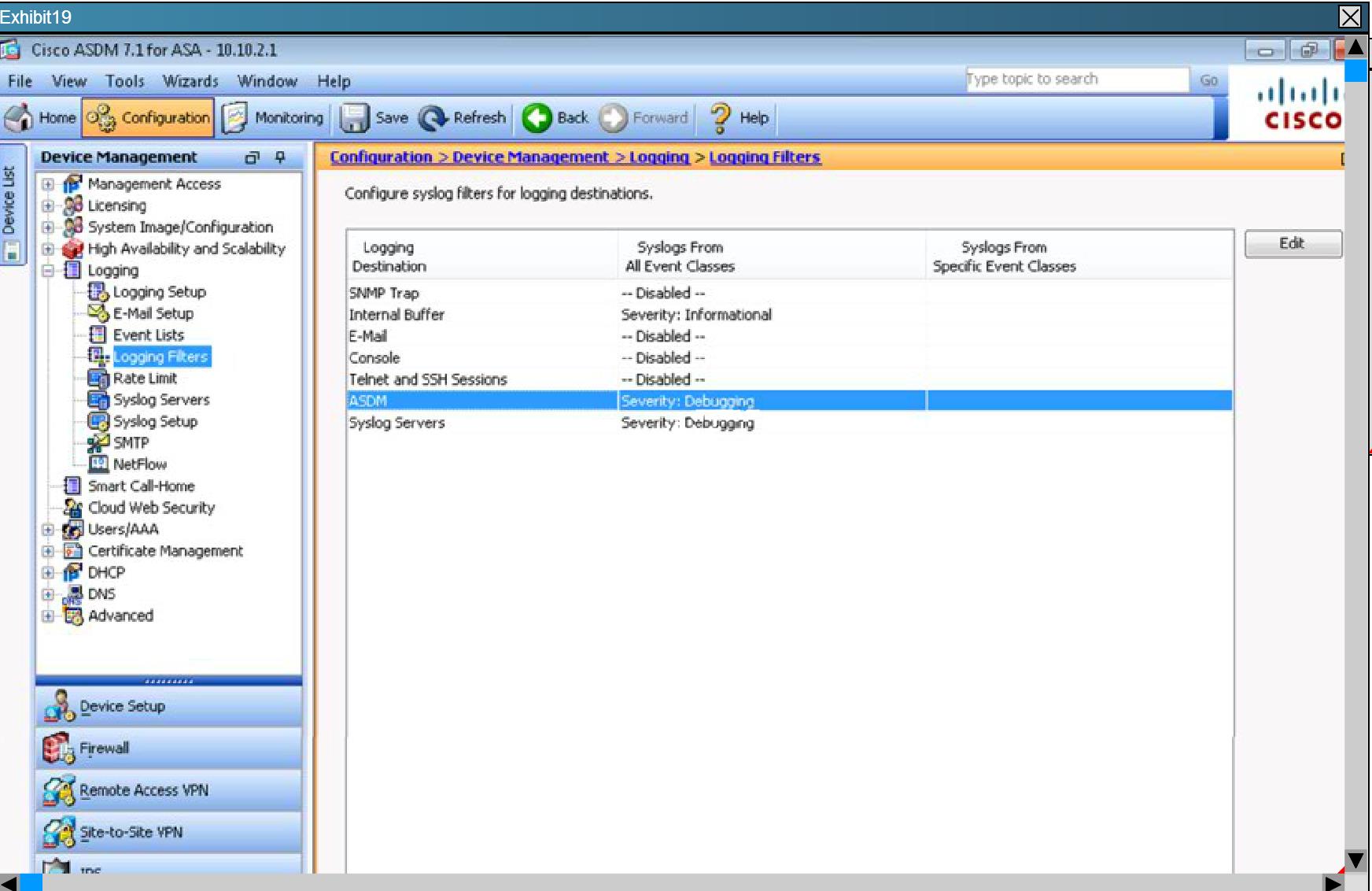The width and height of the screenshot is (1372, 891).
Task: Select the SNMP Trap row
Action: (789, 293)
